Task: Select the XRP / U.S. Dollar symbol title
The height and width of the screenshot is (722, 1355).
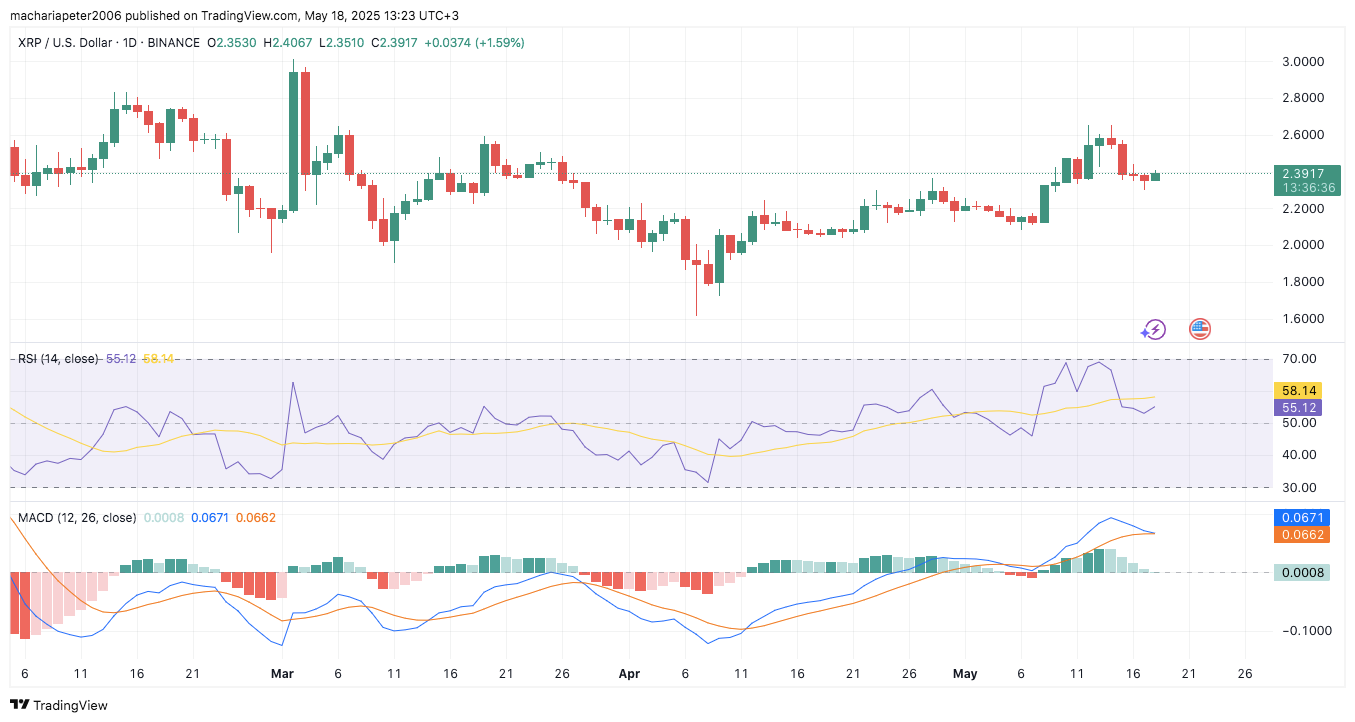Action: [x=71, y=43]
